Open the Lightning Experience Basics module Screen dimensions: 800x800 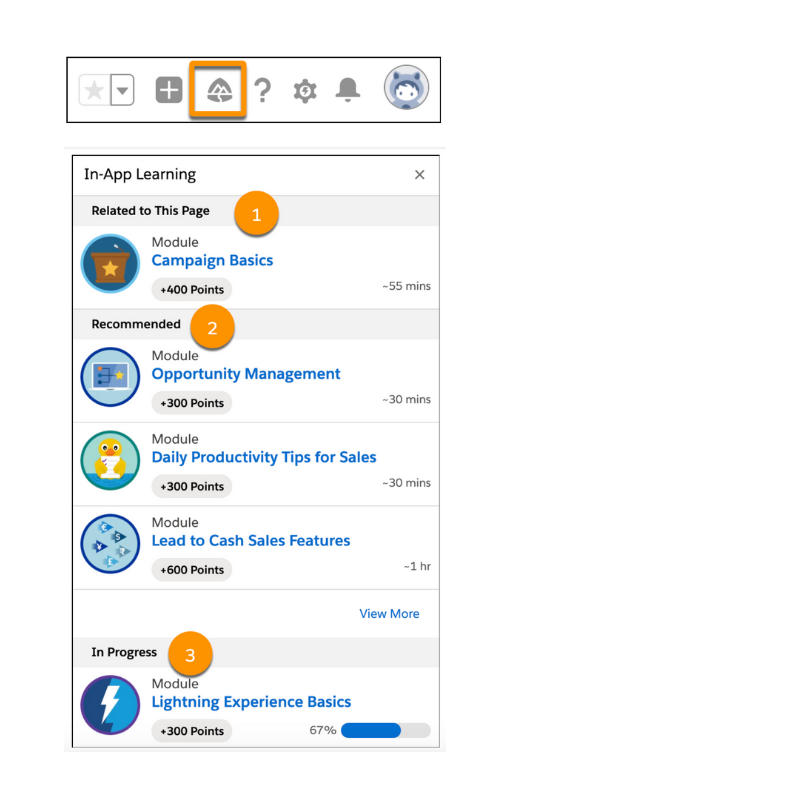[252, 702]
